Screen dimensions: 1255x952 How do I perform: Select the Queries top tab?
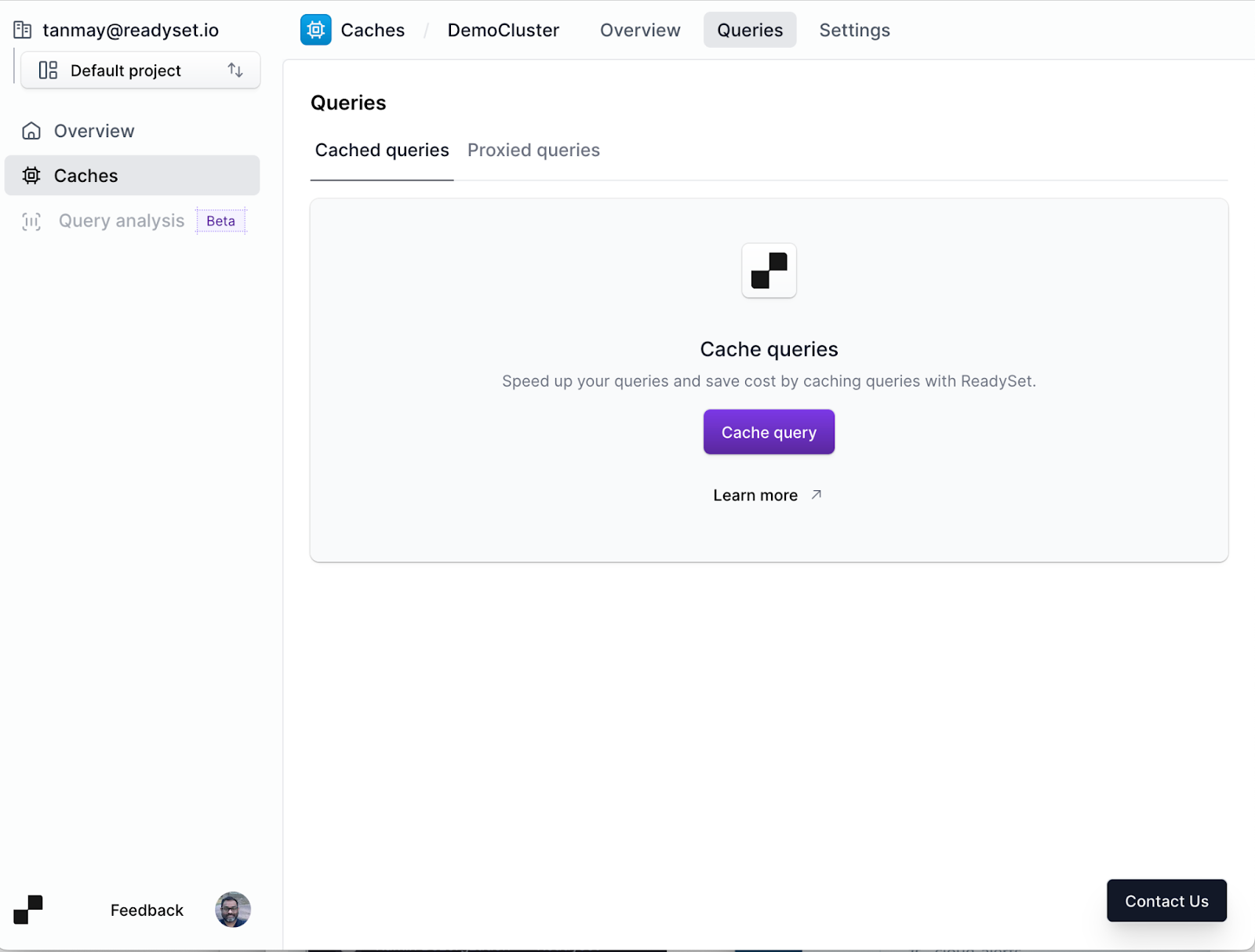750,31
